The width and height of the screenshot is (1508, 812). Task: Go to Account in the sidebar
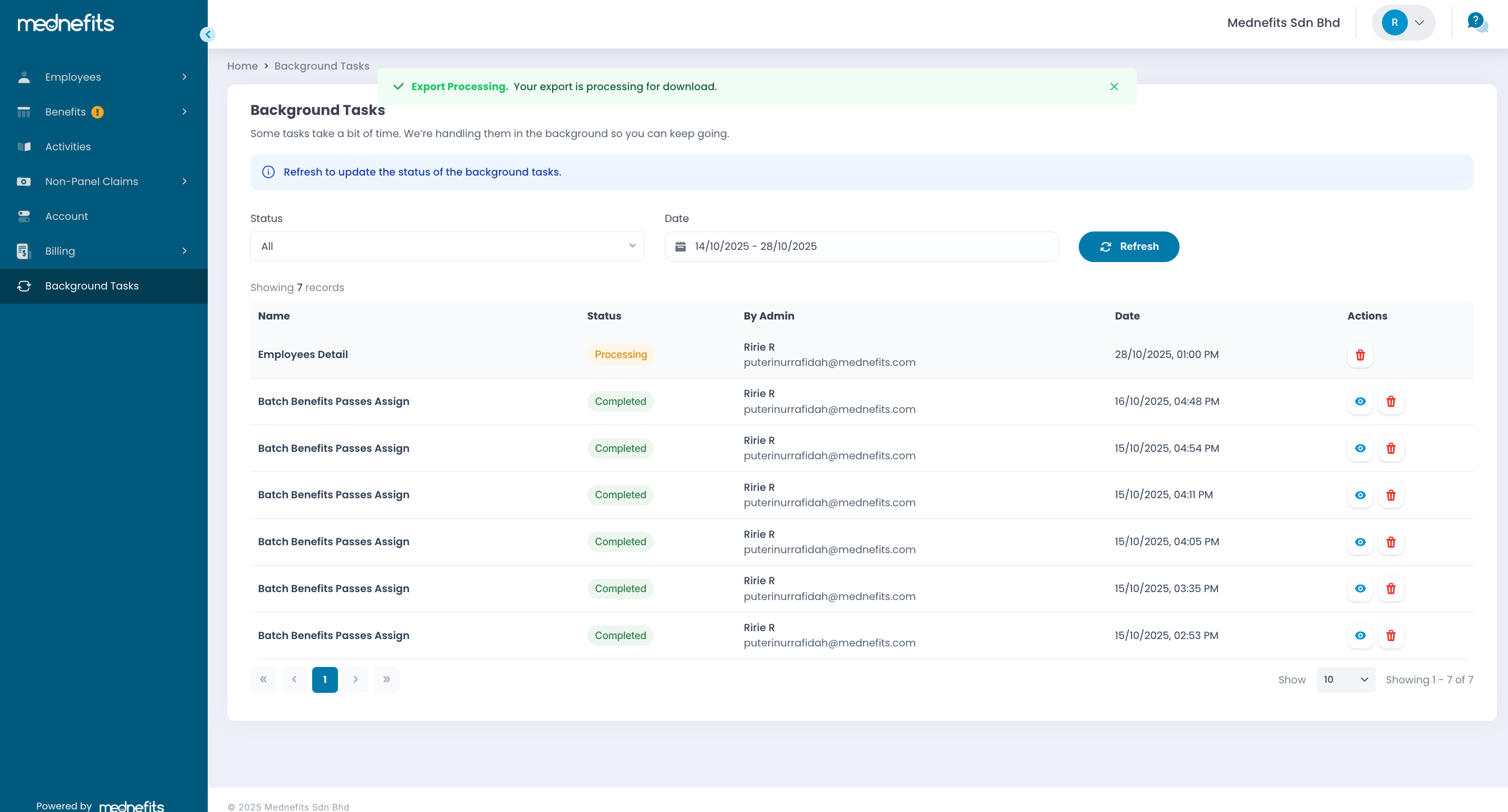[x=66, y=217]
